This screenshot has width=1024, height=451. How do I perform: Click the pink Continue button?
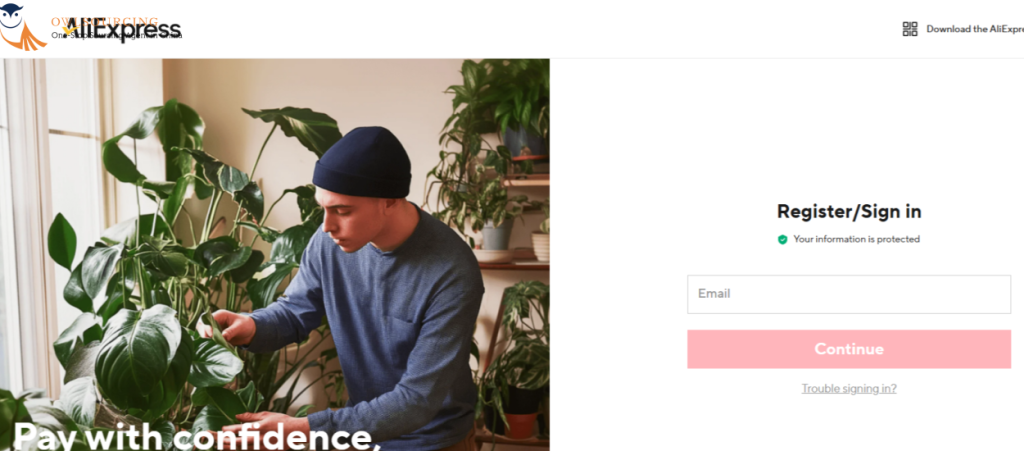(849, 349)
